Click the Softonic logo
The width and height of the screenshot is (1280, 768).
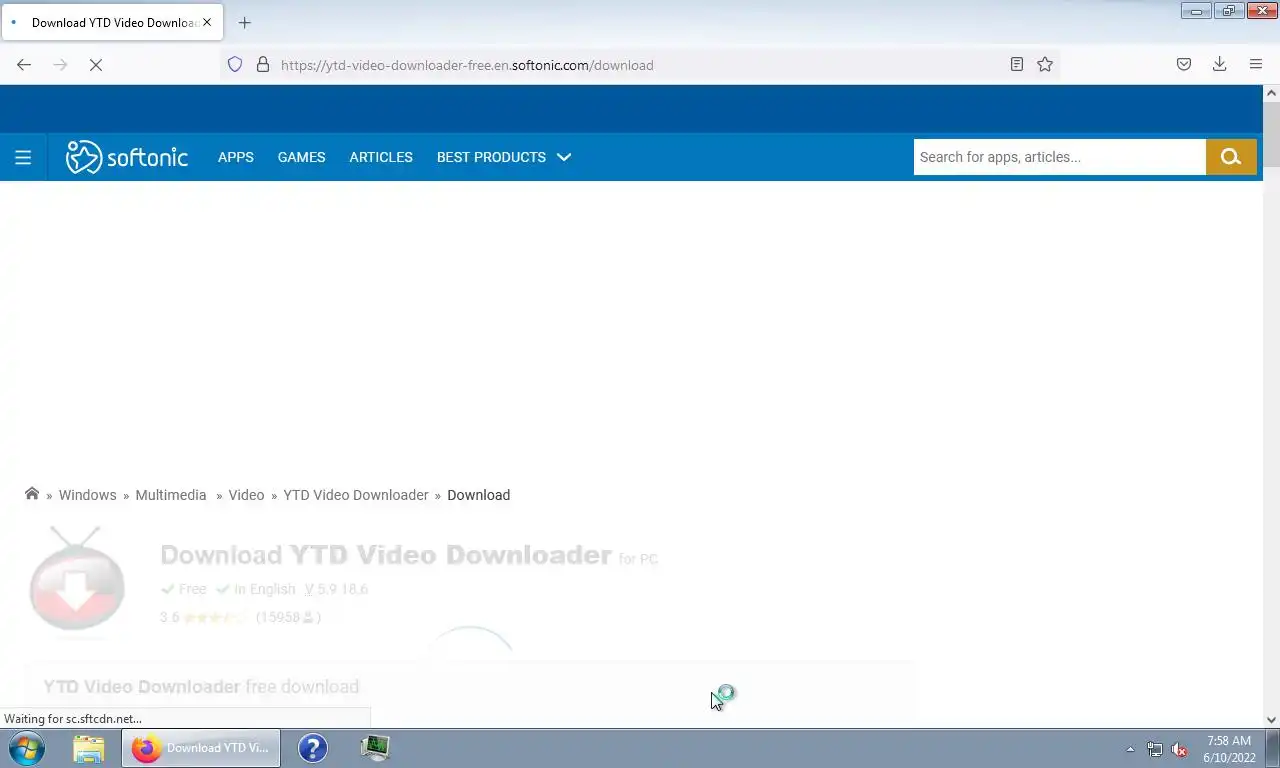[127, 157]
